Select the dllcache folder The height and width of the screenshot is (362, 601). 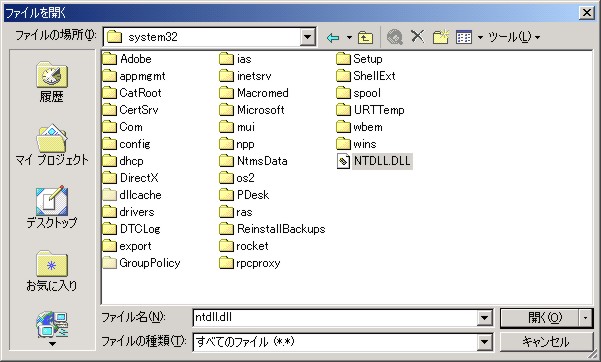132,195
